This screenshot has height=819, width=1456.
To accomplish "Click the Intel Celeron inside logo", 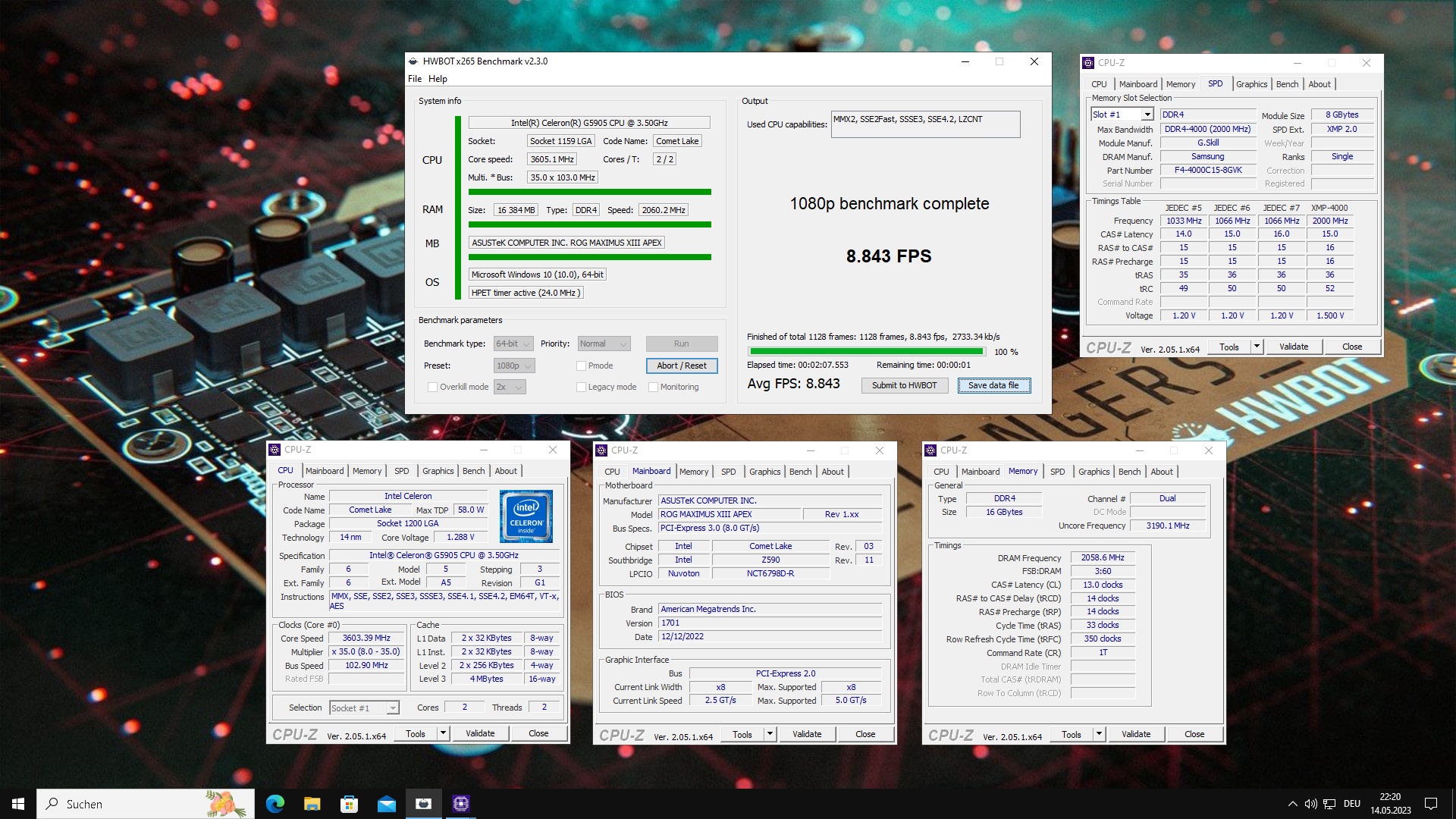I will pos(526,516).
